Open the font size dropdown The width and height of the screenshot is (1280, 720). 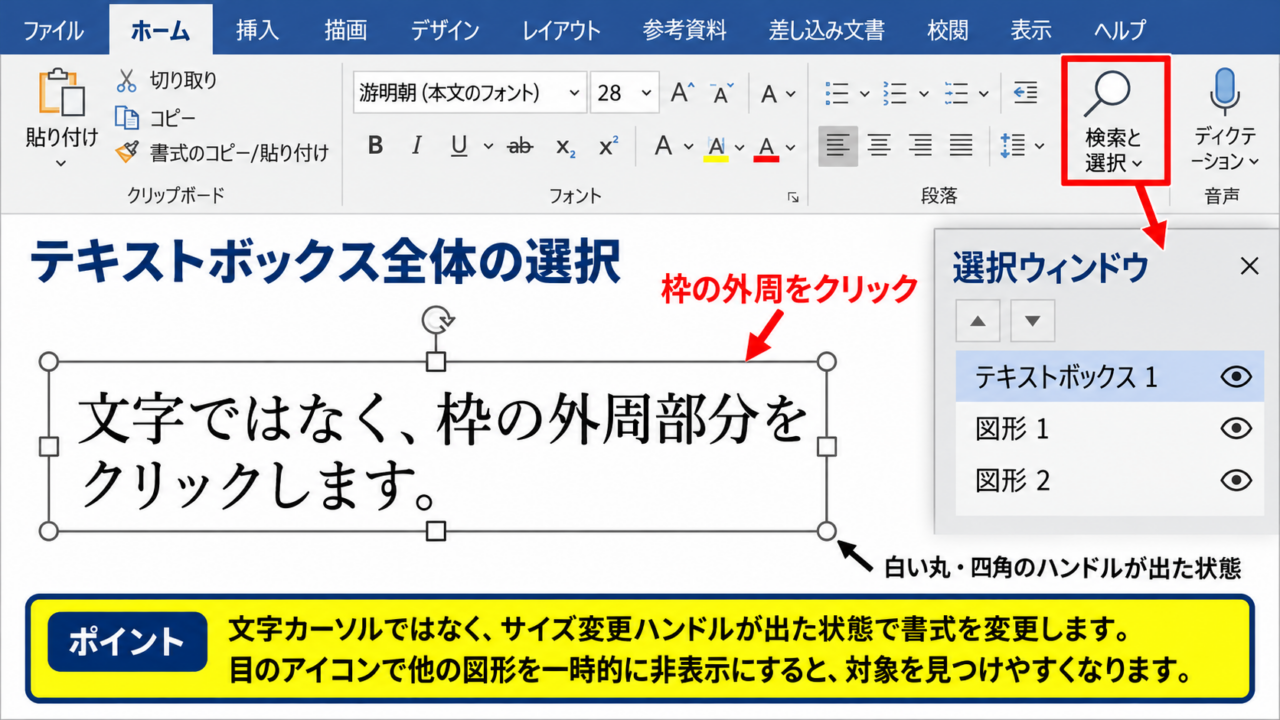tap(646, 94)
